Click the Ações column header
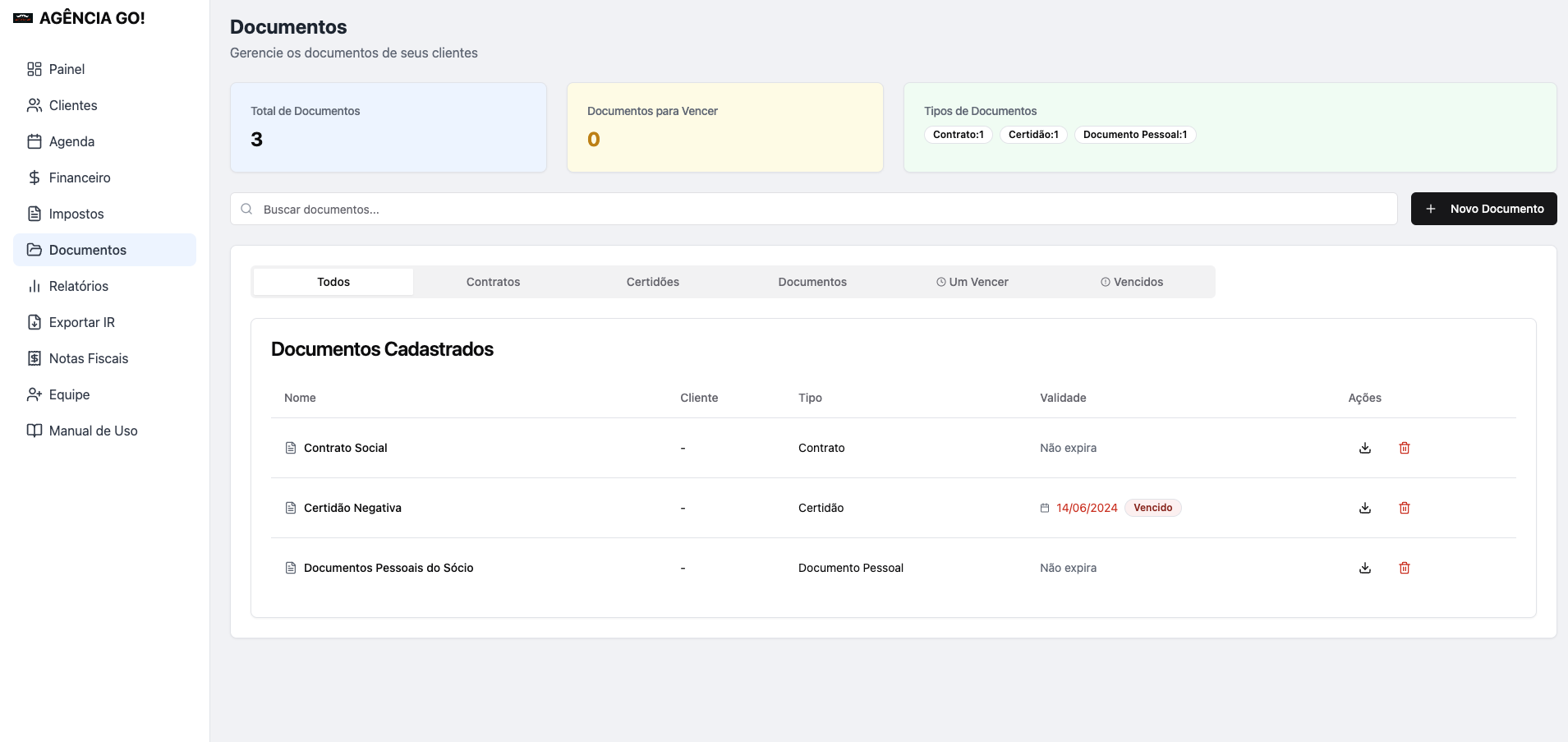 (1364, 398)
